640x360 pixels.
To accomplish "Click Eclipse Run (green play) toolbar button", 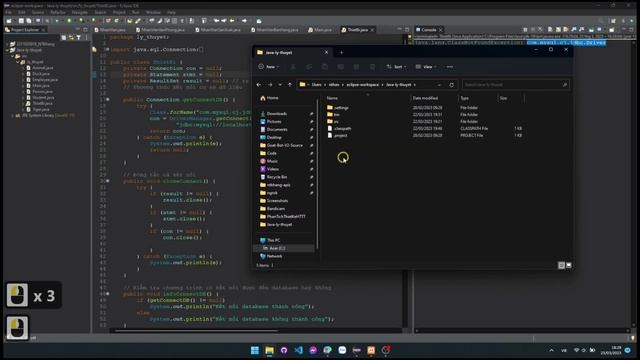I will (x=69, y=21).
